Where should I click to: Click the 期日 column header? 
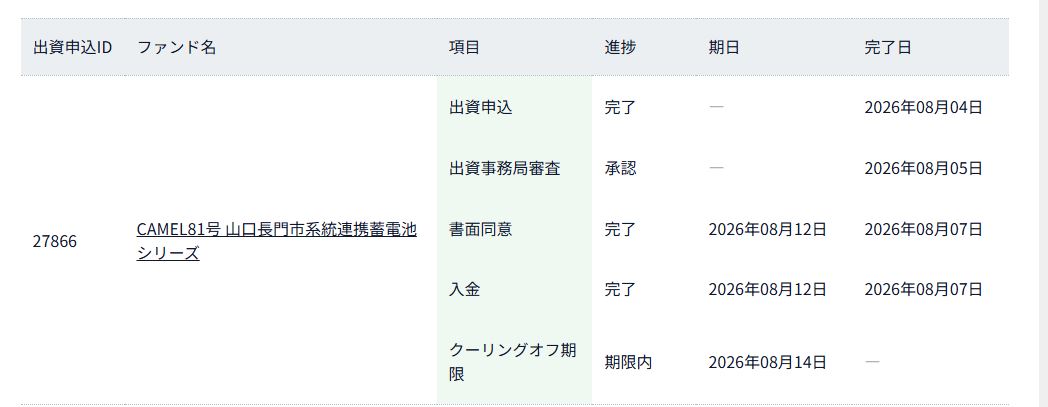point(724,47)
